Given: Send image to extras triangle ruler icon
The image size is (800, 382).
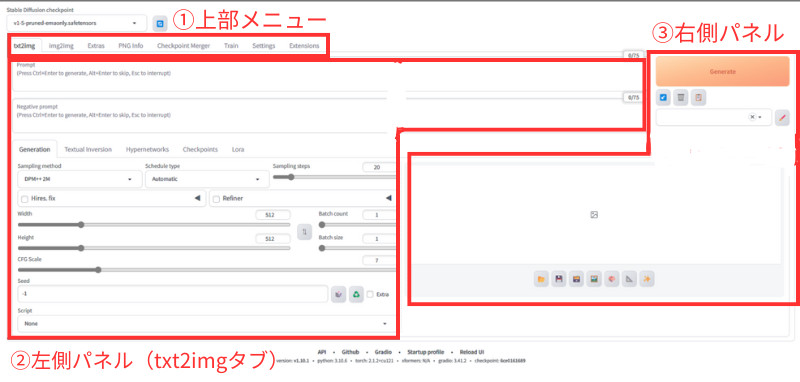Looking at the screenshot, I should tap(629, 279).
